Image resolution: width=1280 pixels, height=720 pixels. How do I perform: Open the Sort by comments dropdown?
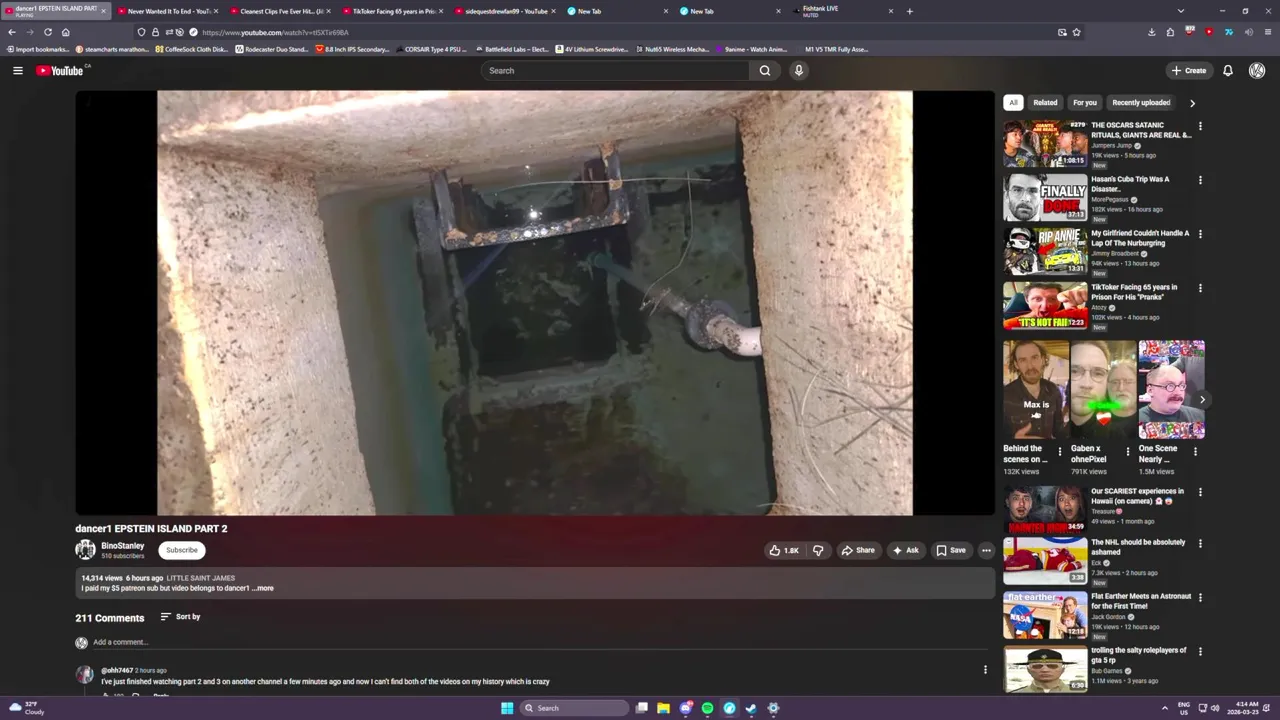(x=180, y=617)
